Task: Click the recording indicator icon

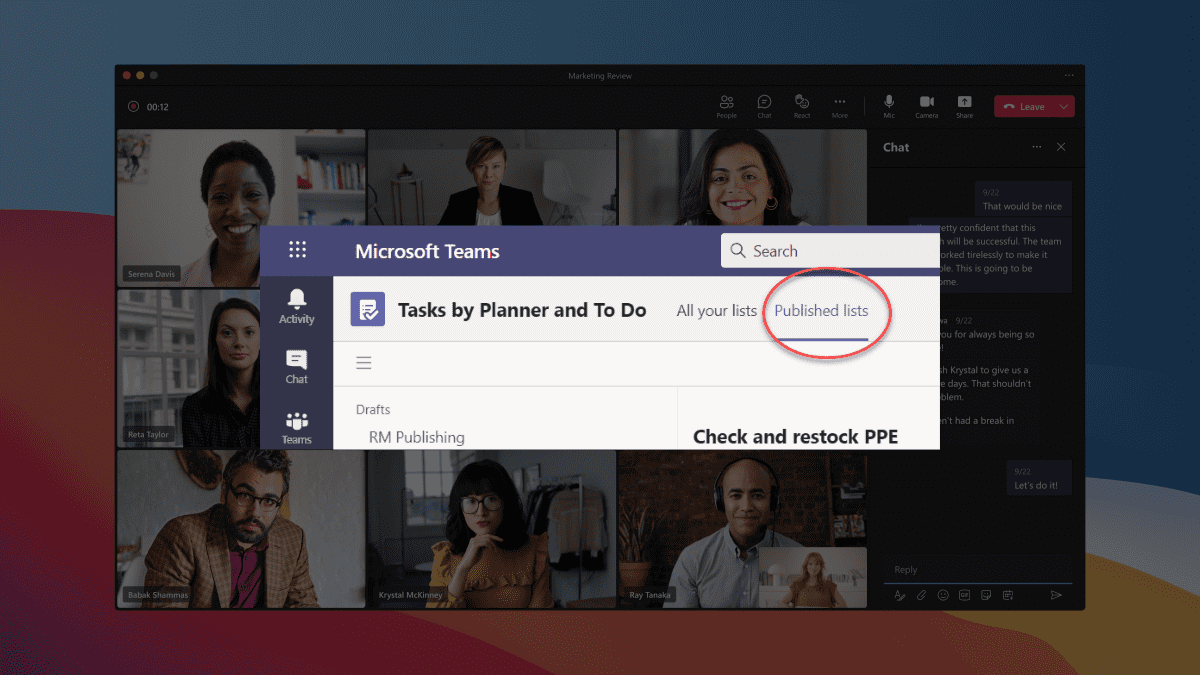Action: [x=133, y=106]
